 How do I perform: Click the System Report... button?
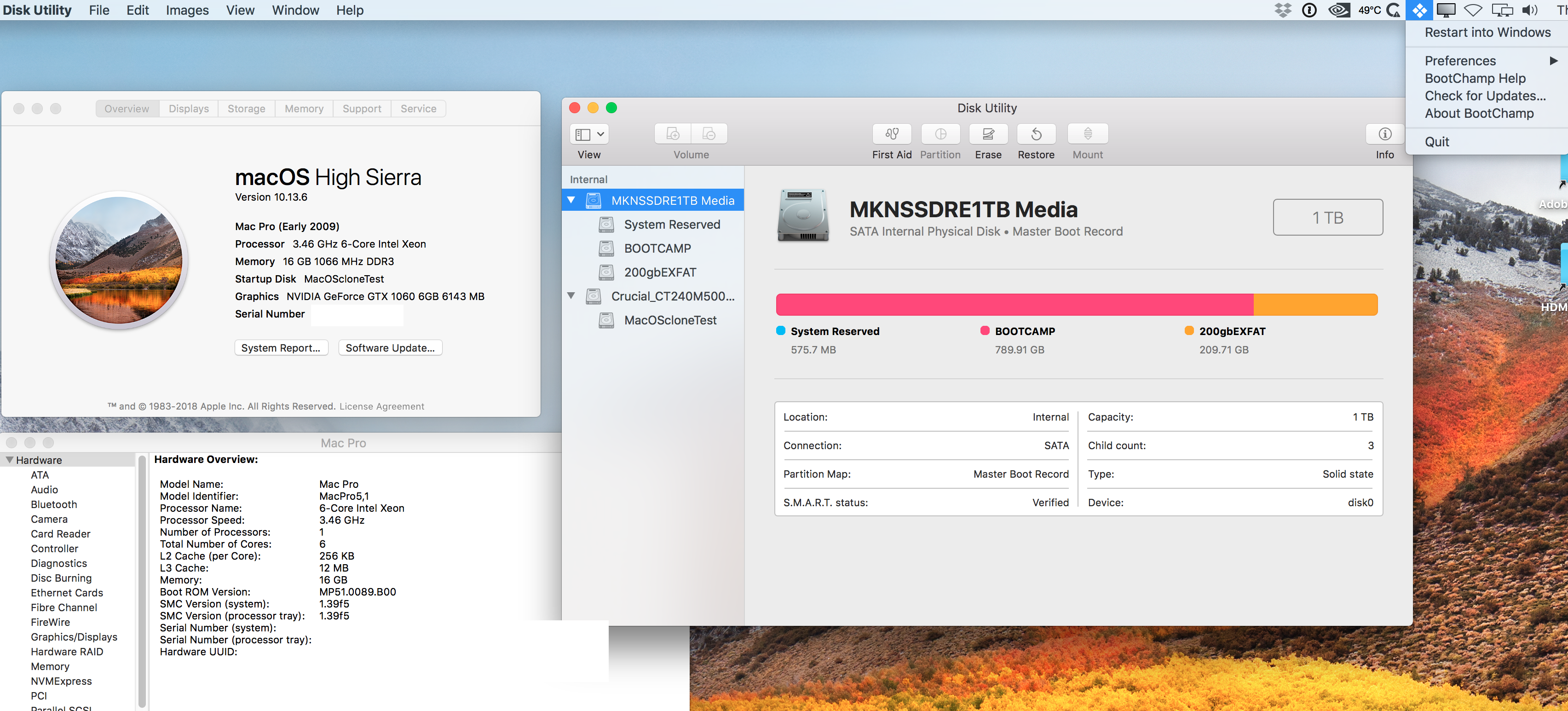(281, 347)
